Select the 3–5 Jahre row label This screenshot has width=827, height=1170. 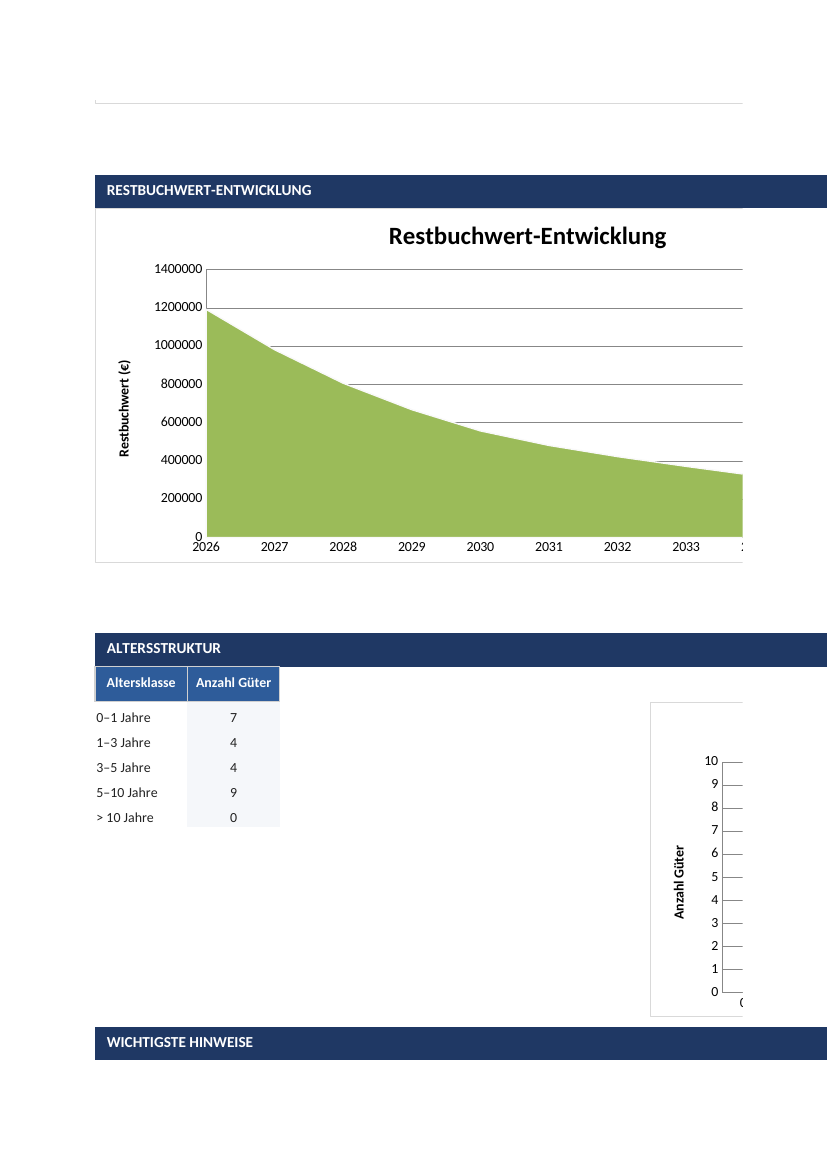123,768
